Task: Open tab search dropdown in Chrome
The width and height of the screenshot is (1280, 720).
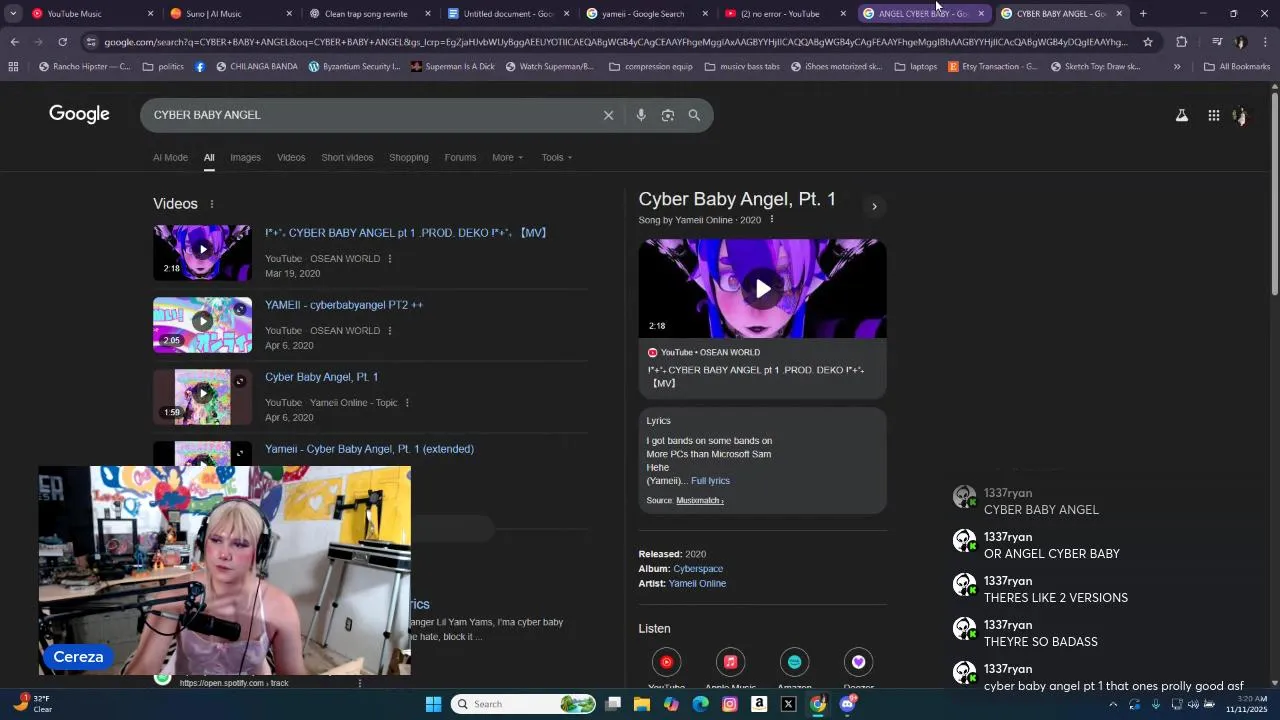Action: click(x=13, y=14)
